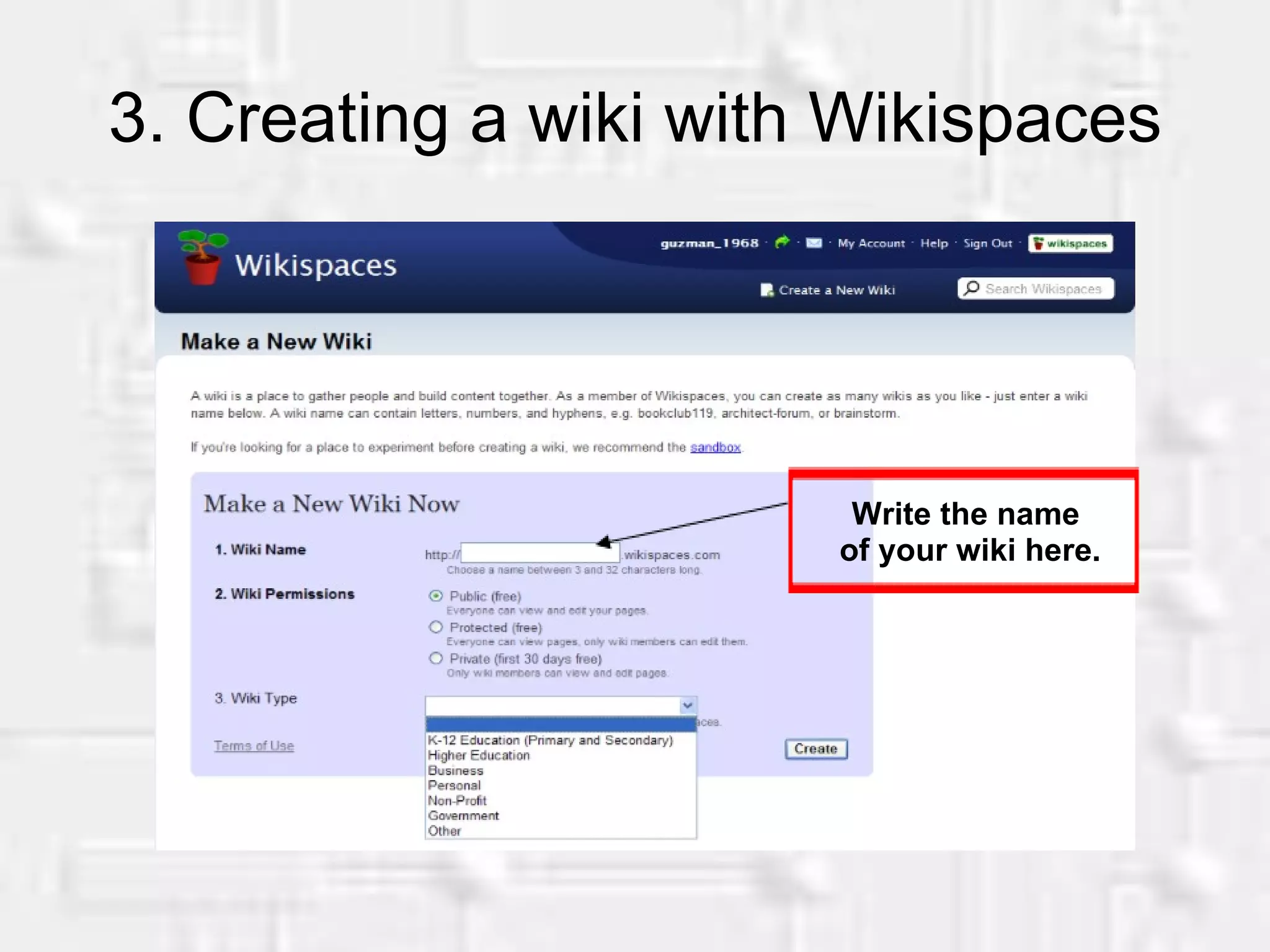Image resolution: width=1270 pixels, height=952 pixels.
Task: Choose Government wiki type
Action: [561, 816]
